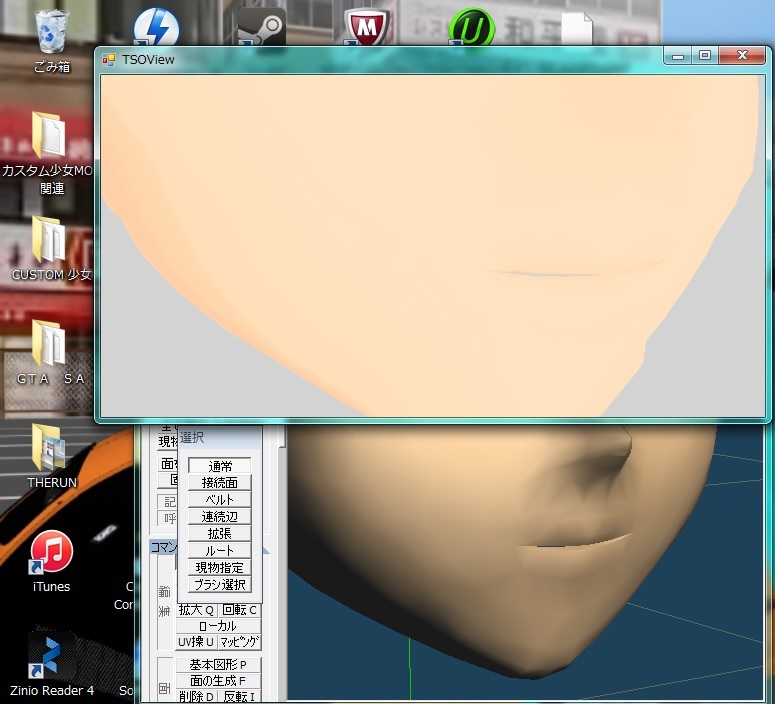The image size is (775, 704).
Task: Enable the 接続面 selection mode
Action: pyautogui.click(x=219, y=483)
